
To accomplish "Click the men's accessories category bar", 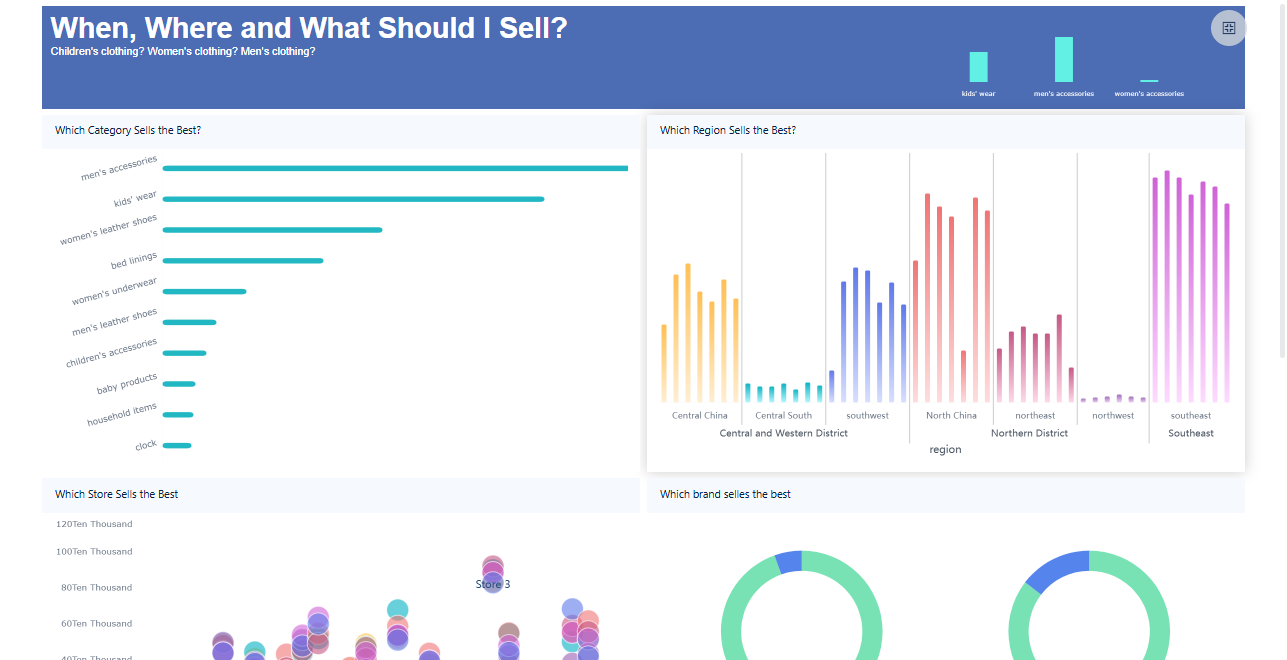I will [395, 168].
